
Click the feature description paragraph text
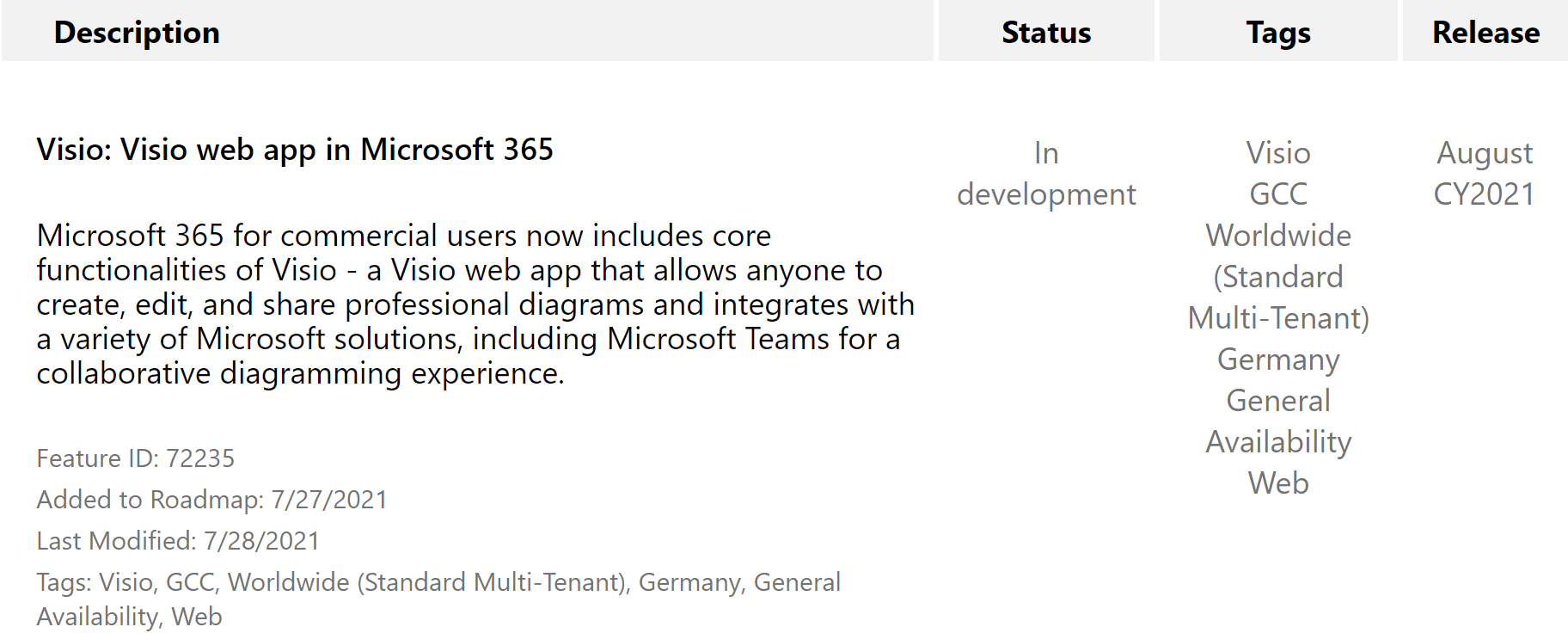[x=475, y=304]
